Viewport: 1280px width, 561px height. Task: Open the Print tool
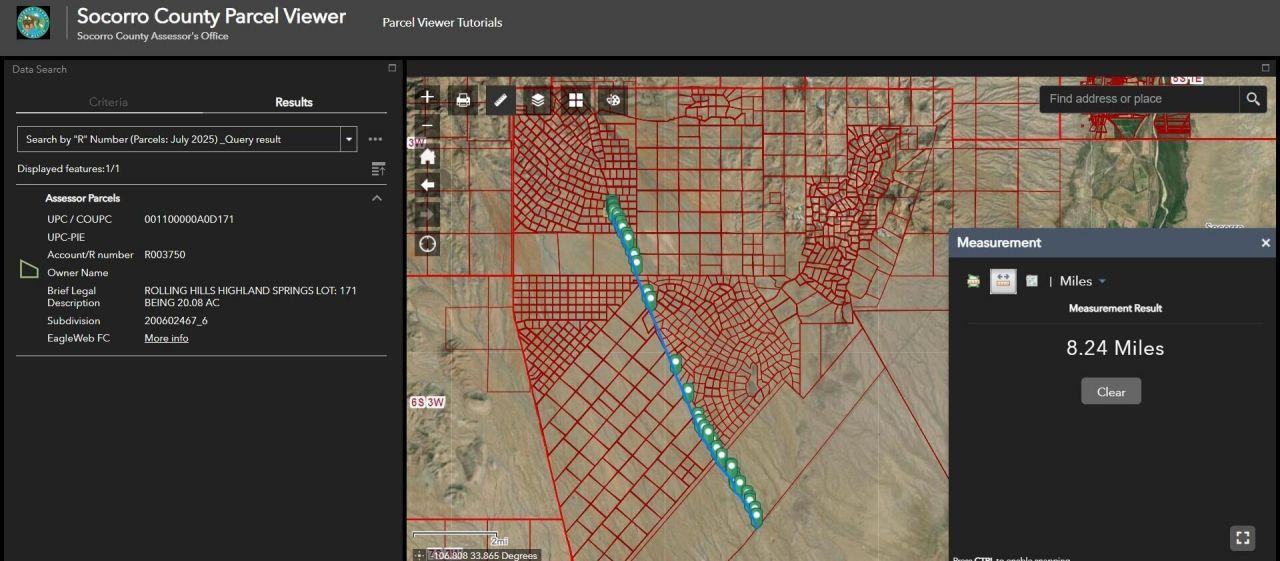pos(463,100)
